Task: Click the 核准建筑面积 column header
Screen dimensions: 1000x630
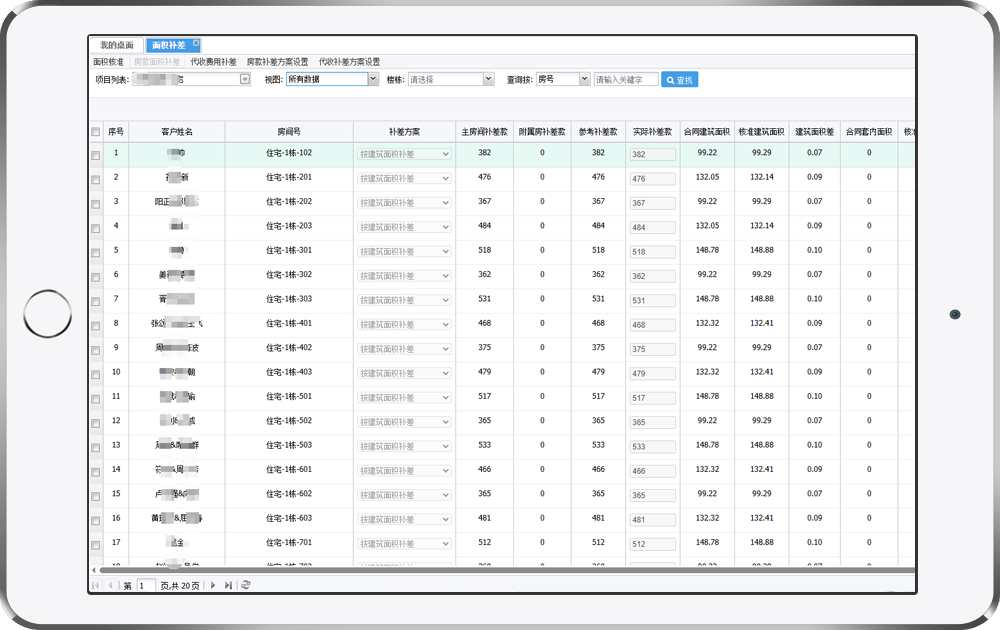Action: point(761,132)
